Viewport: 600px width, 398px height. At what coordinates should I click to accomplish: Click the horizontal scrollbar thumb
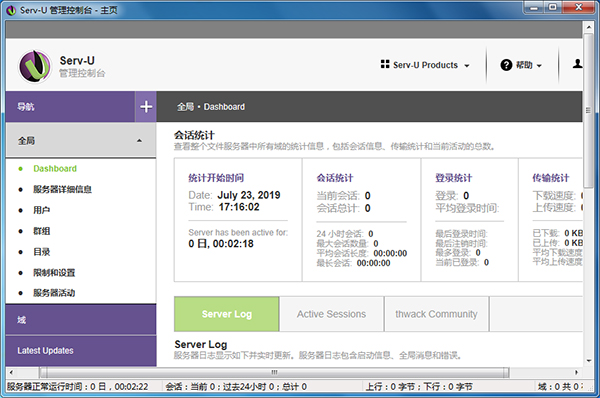pos(274,372)
